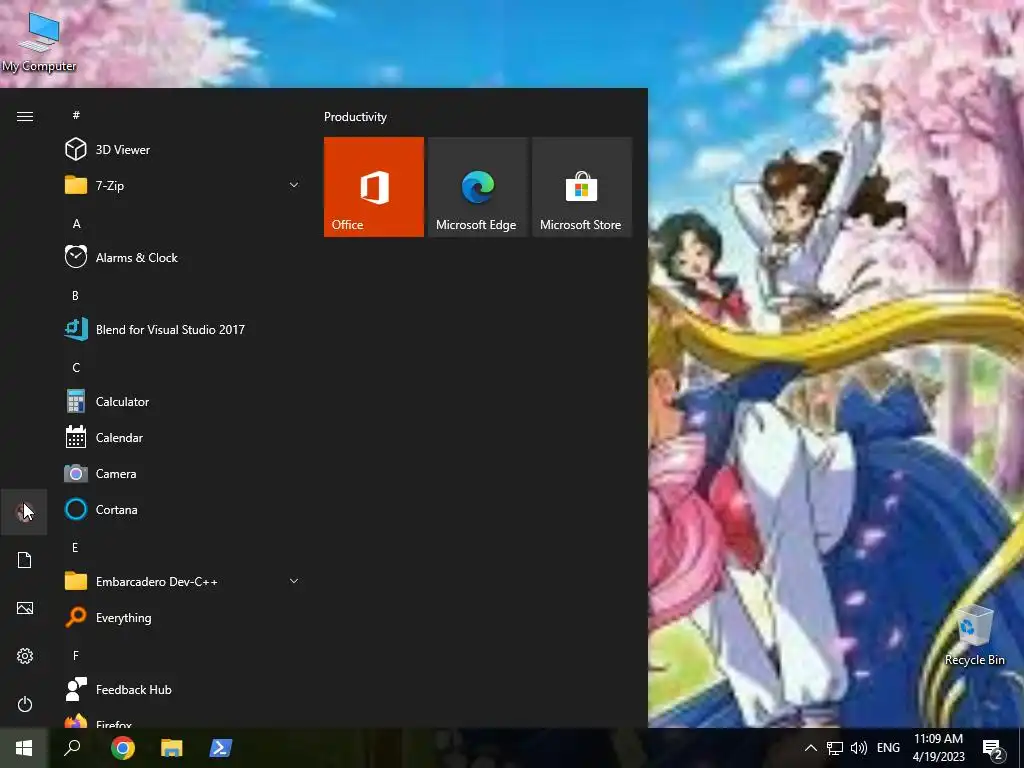The width and height of the screenshot is (1024, 768).
Task: Jump to the # letter index header
Action: coord(76,115)
